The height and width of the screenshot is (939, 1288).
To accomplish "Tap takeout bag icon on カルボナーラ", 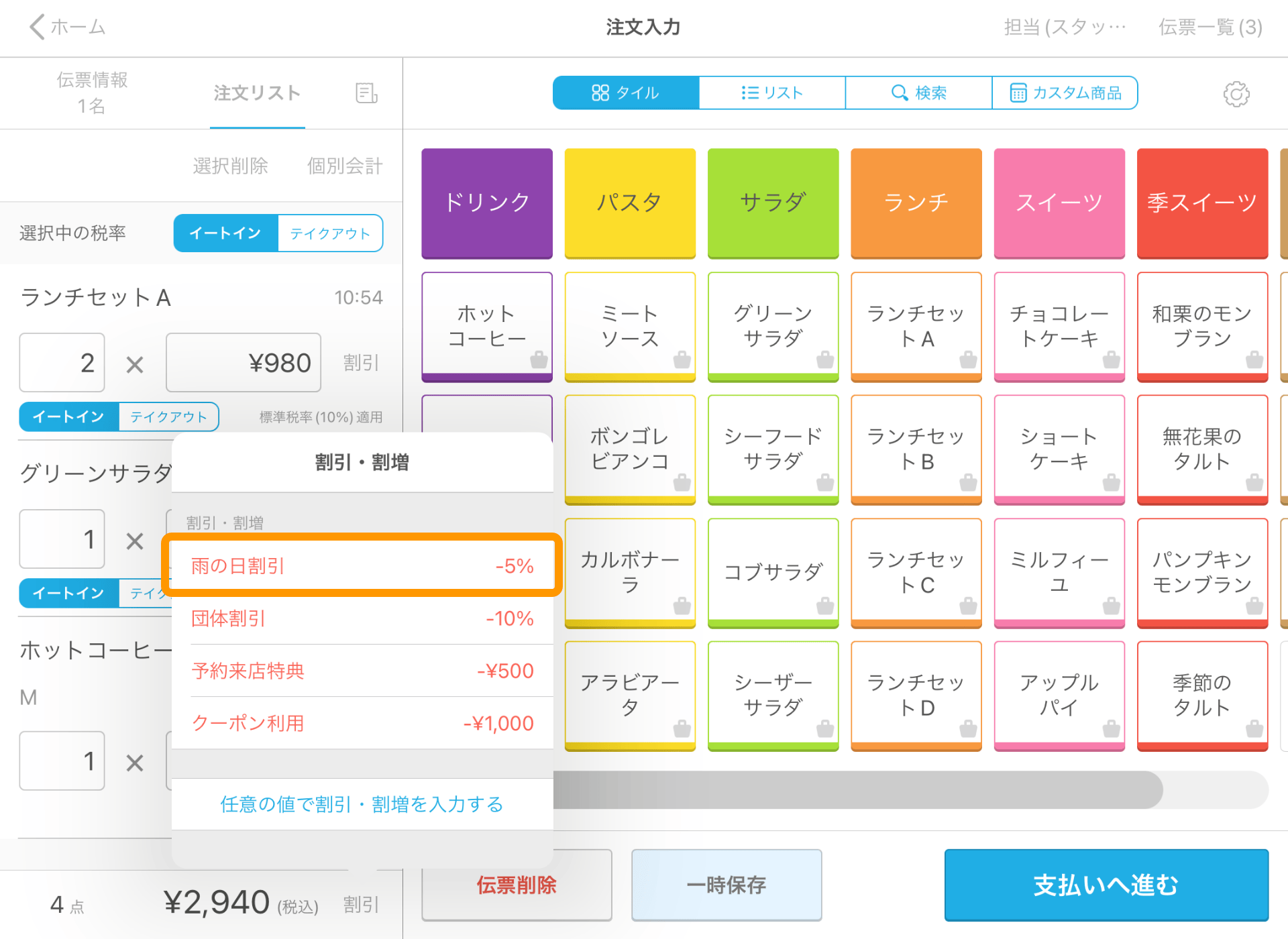I will (x=682, y=606).
